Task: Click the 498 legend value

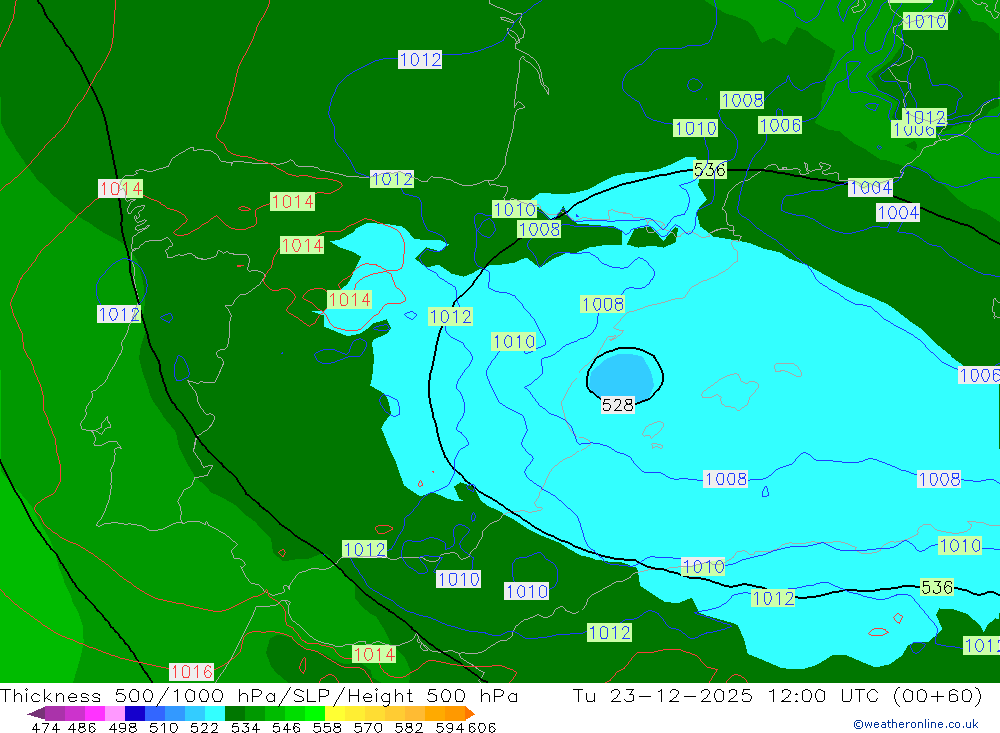Action: 121,728
